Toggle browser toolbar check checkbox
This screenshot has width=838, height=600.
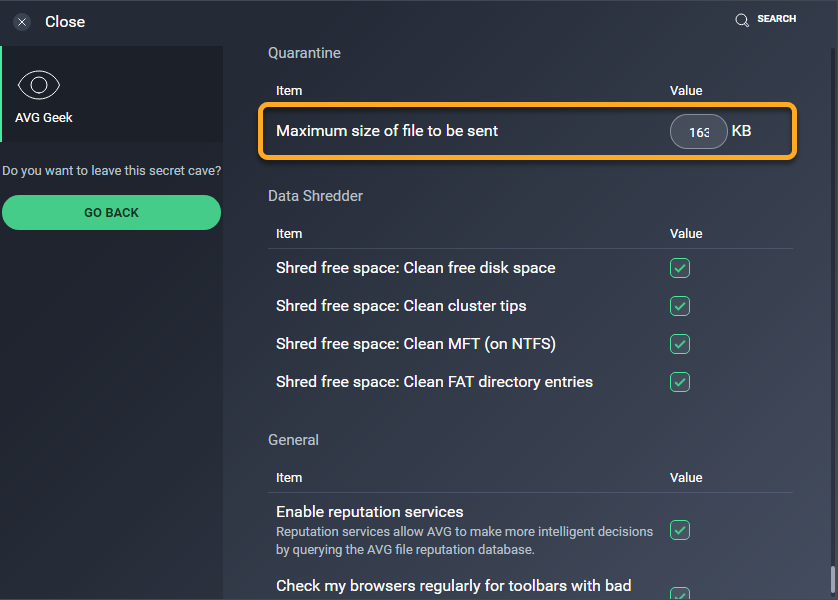(680, 594)
